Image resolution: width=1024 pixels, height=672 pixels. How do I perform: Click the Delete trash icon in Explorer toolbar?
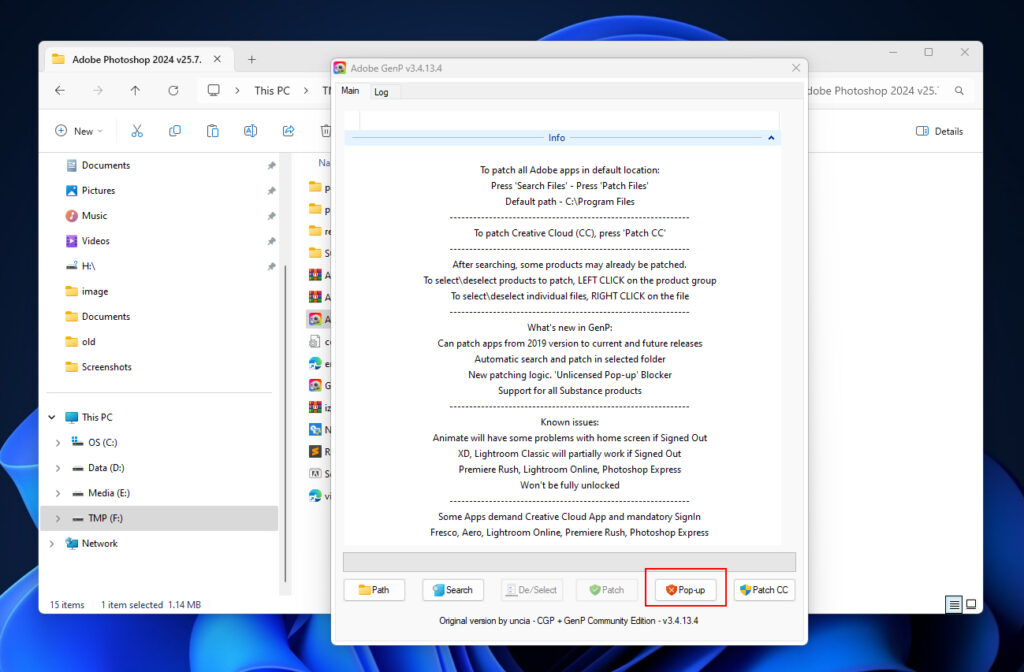(x=325, y=130)
